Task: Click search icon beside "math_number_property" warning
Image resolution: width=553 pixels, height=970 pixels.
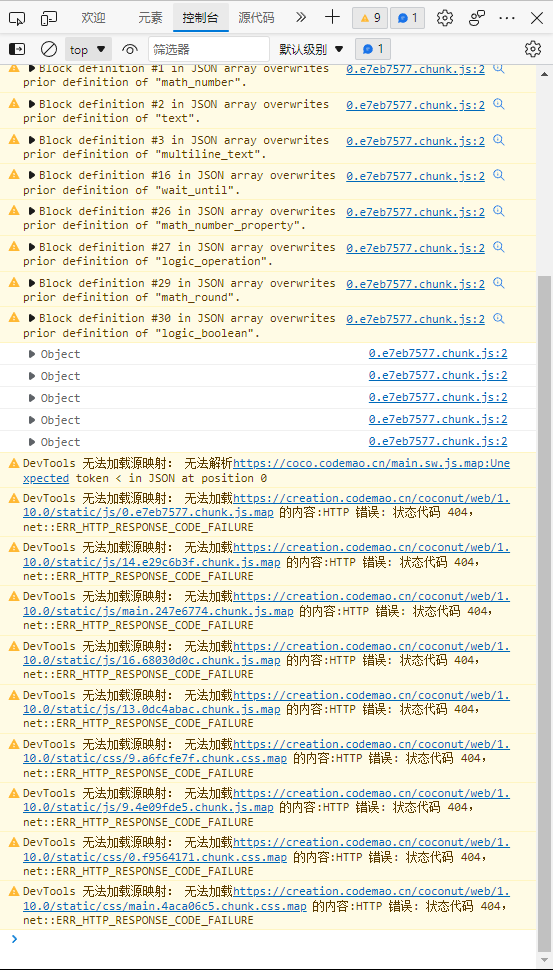Action: click(498, 211)
